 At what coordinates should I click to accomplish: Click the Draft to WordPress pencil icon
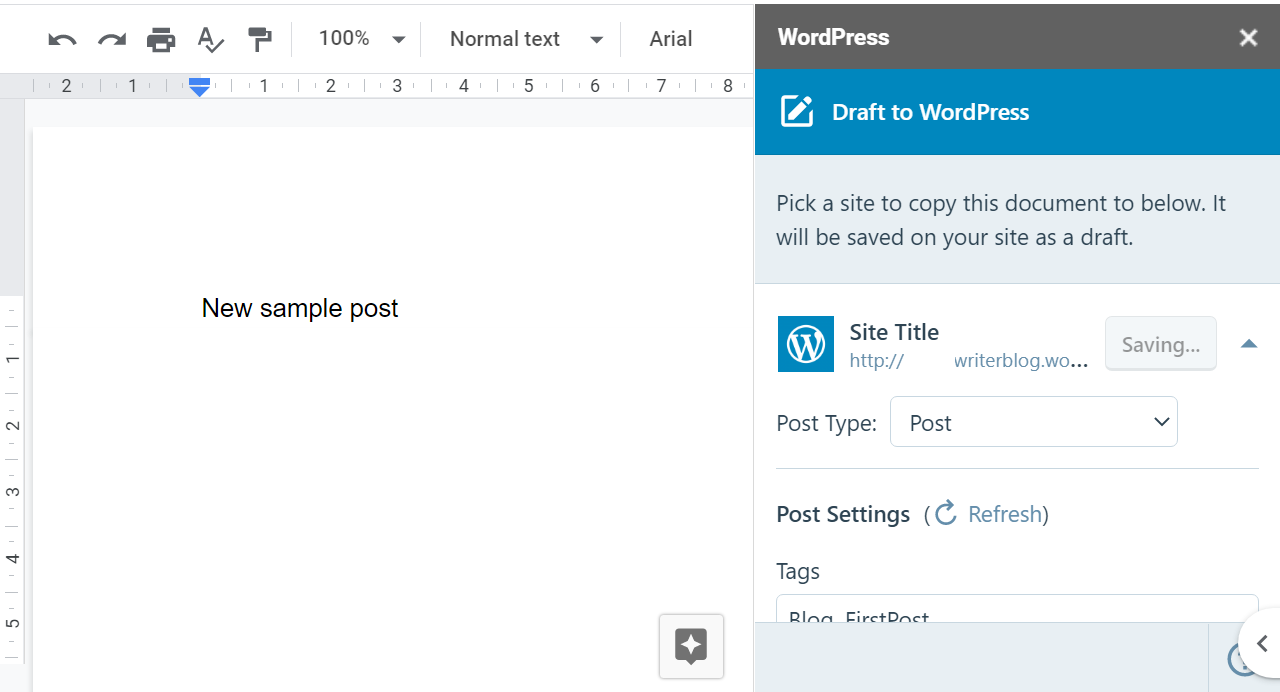[796, 111]
